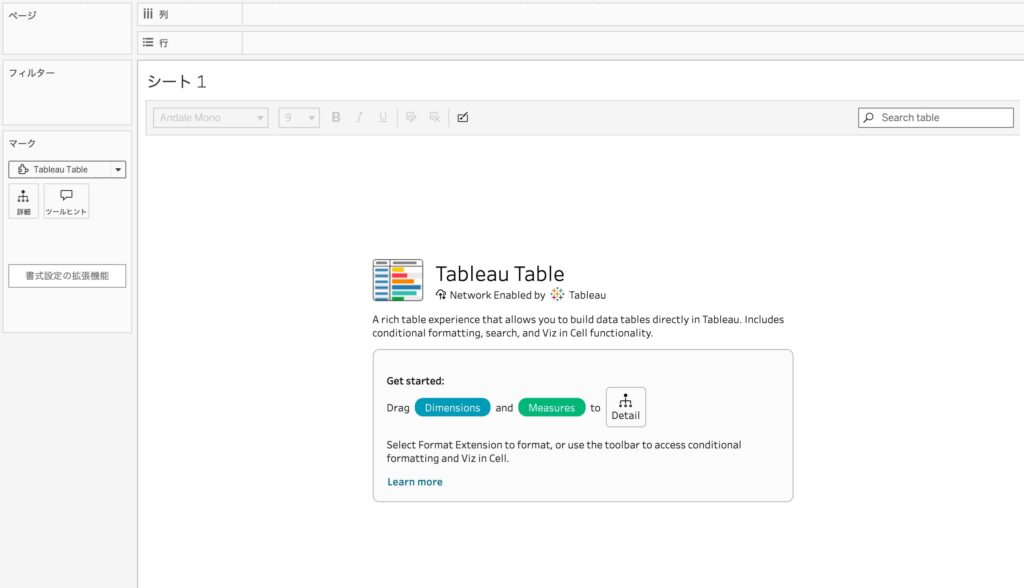Click the Tableau Table logo thumbnail
The width and height of the screenshot is (1024, 588).
tap(397, 281)
